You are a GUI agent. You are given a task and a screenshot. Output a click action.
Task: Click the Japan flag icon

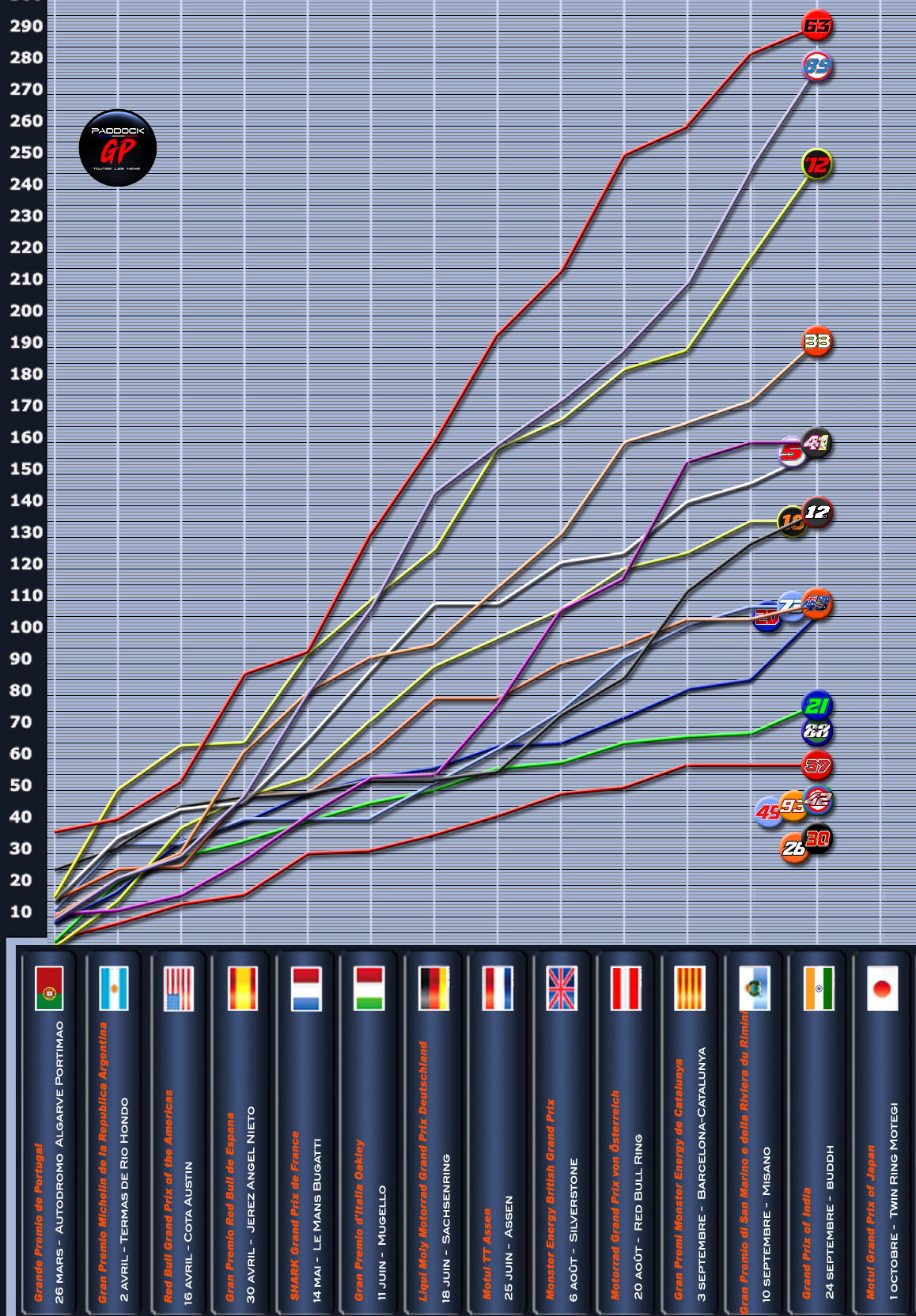point(882,989)
